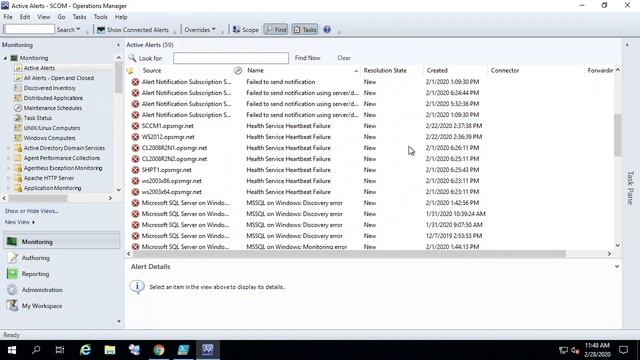
Task: Open the View menu
Action: click(x=44, y=17)
